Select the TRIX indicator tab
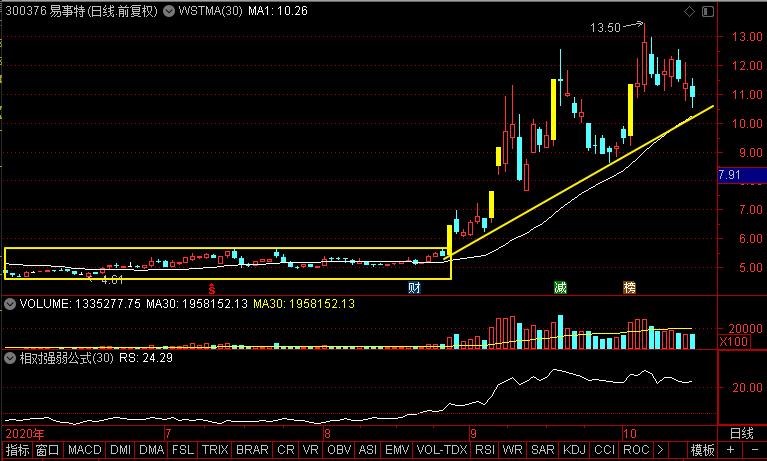Screen dimensions: 767x461 [x=215, y=450]
